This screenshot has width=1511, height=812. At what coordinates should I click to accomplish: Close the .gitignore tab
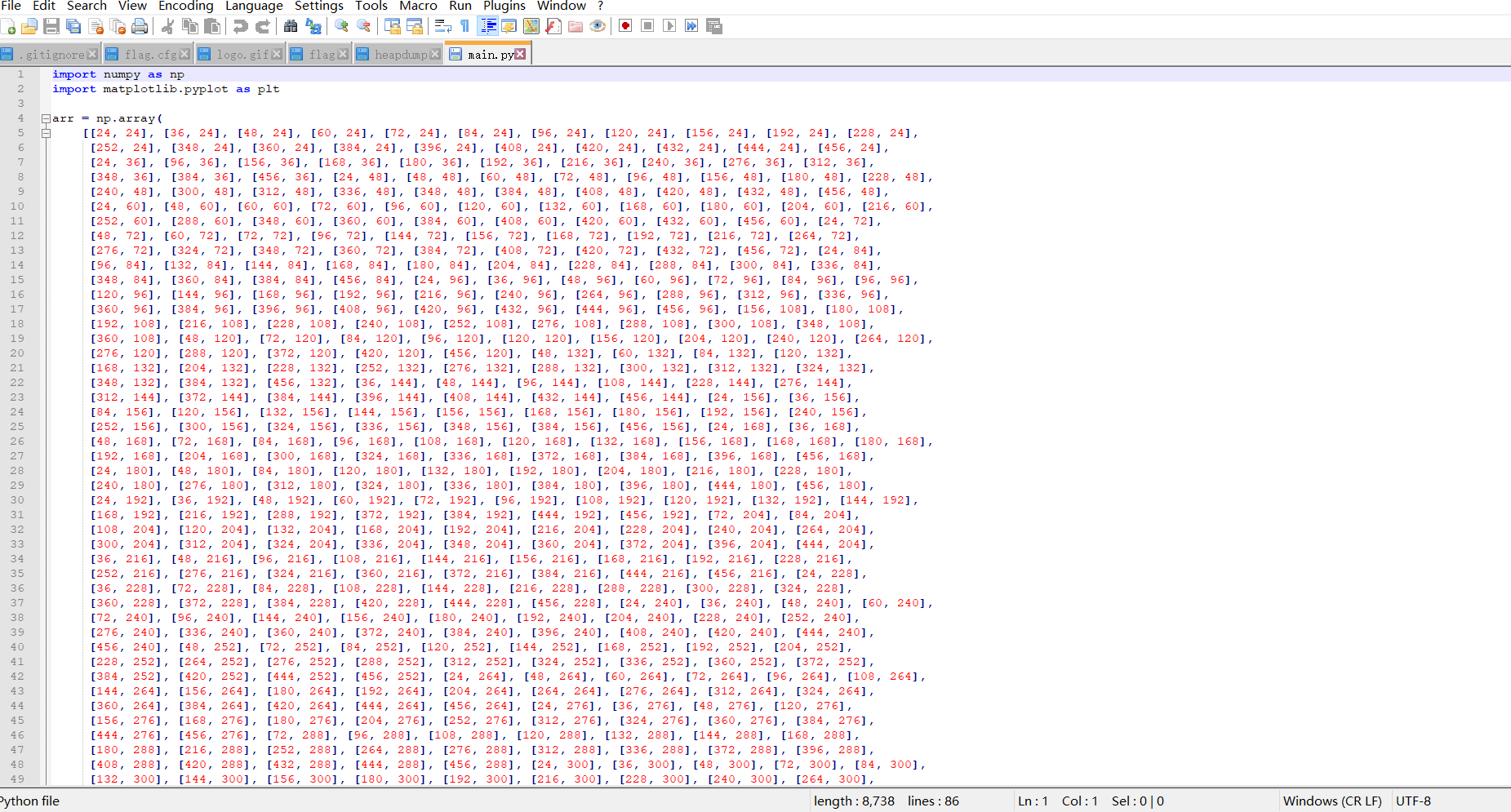point(92,55)
